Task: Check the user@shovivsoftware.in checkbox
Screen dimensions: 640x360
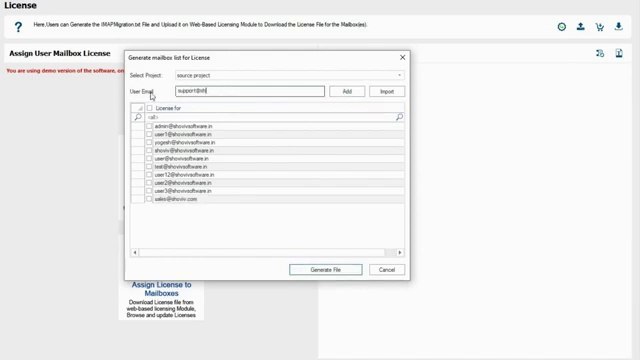Action: click(x=149, y=158)
